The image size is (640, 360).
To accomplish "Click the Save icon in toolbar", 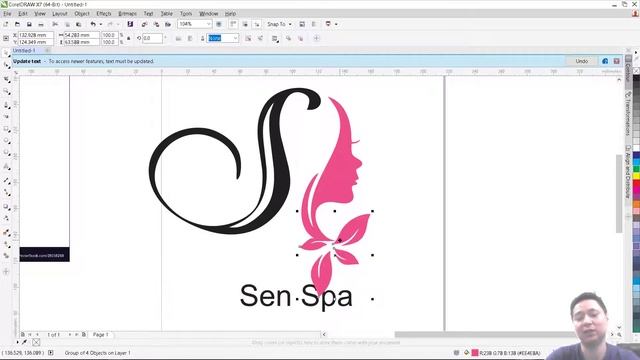I will tap(29, 24).
